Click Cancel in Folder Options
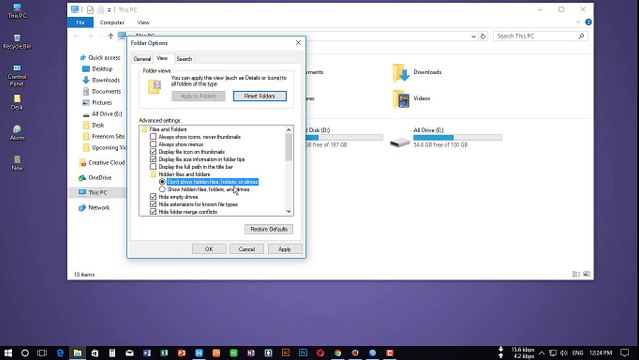Viewport: 639px width, 360px height. pos(247,249)
